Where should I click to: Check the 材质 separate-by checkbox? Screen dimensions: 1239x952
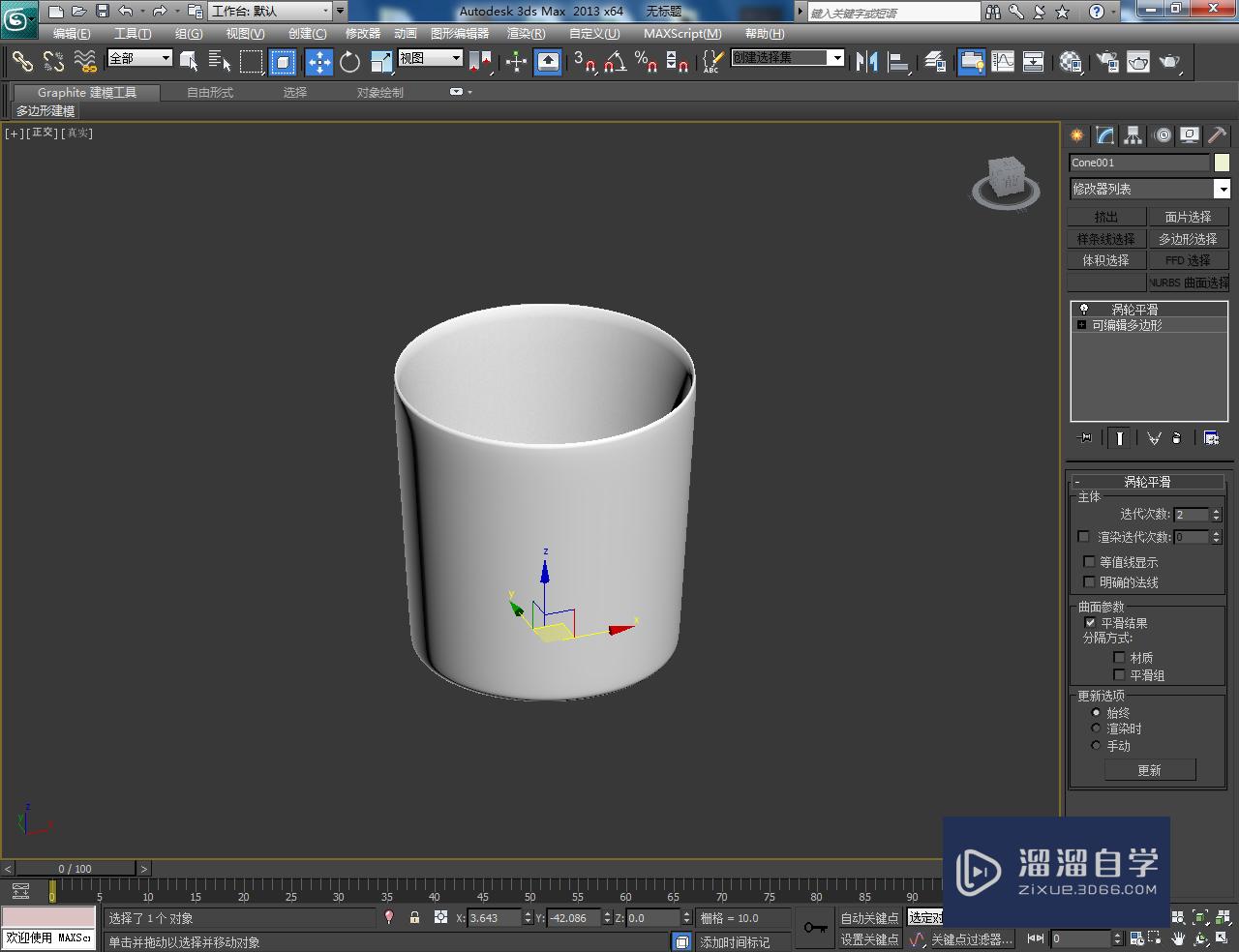1120,658
